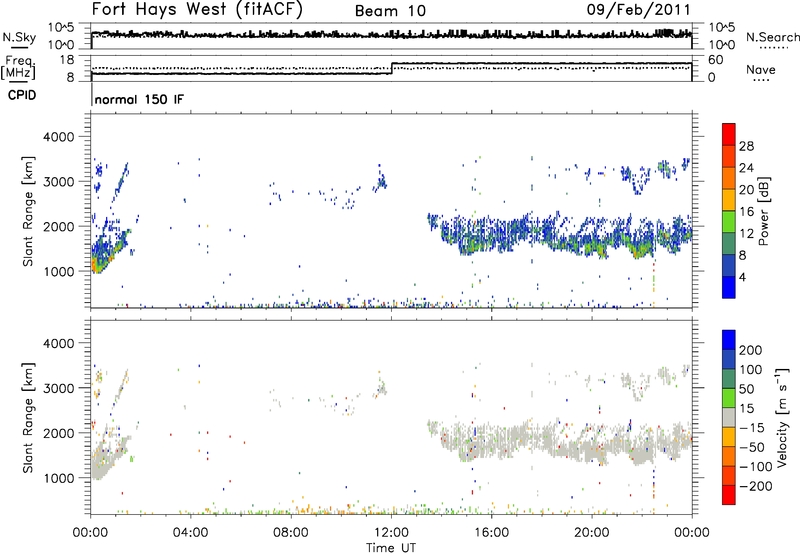Click the Nave legend label
The image size is (800, 554).
760,70
